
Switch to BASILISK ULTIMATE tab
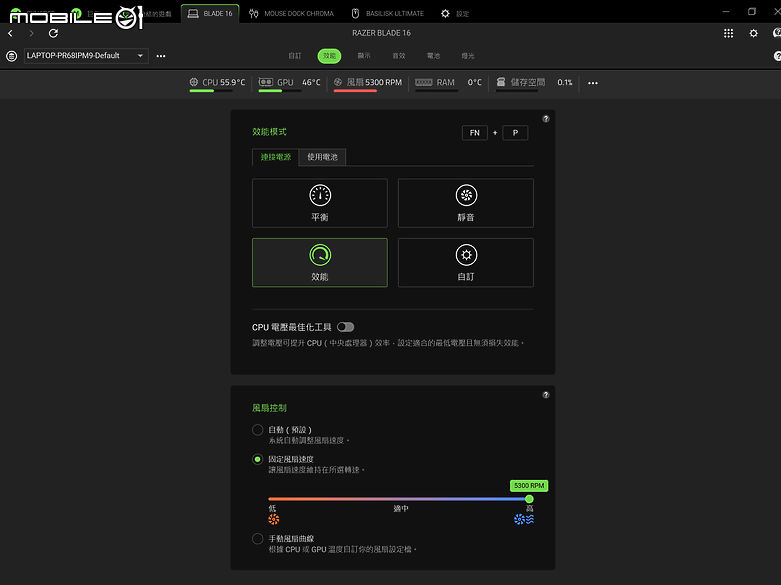pos(388,13)
